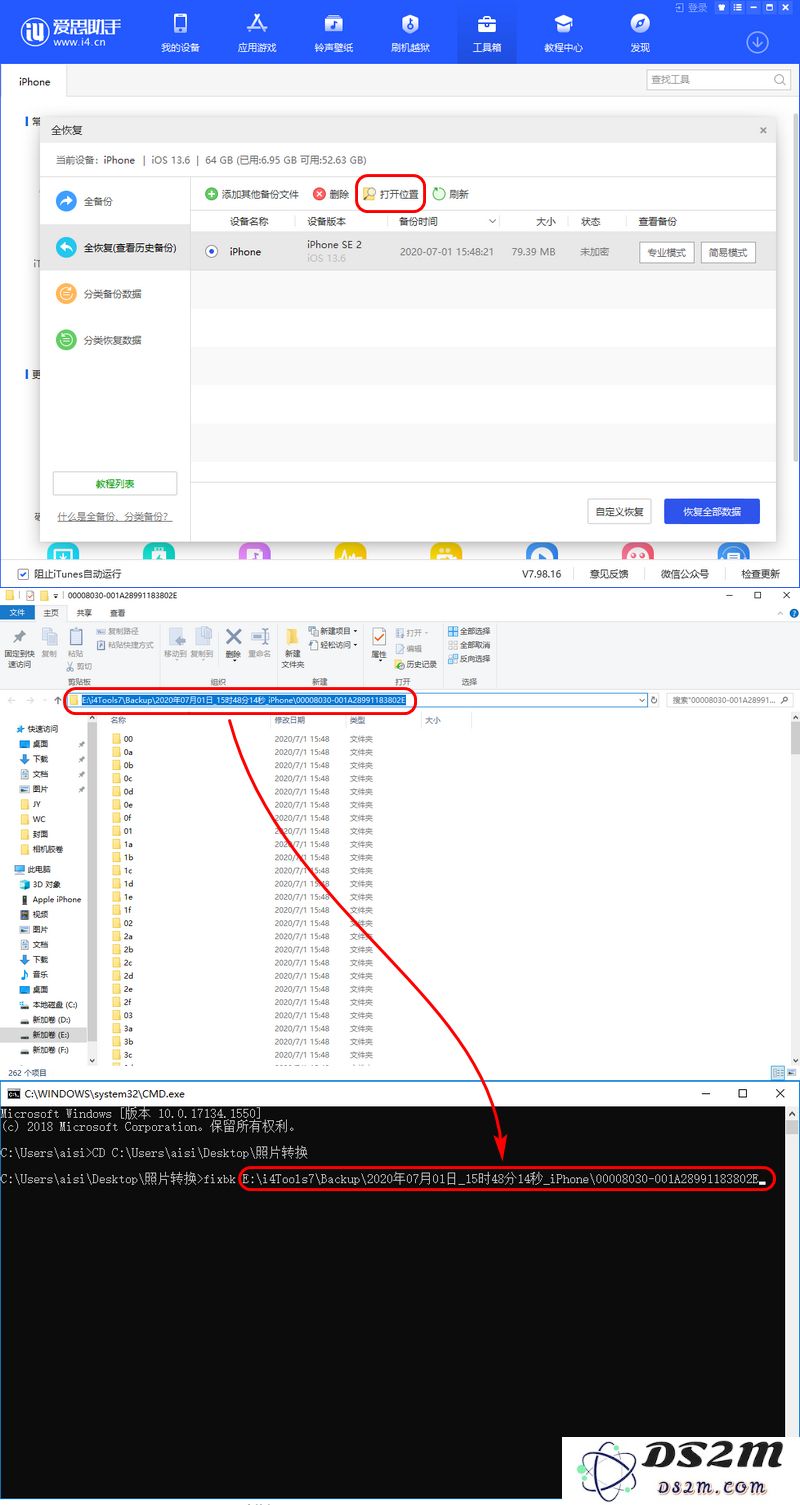Click 微信公众号 in the i4 status bar

(685, 574)
